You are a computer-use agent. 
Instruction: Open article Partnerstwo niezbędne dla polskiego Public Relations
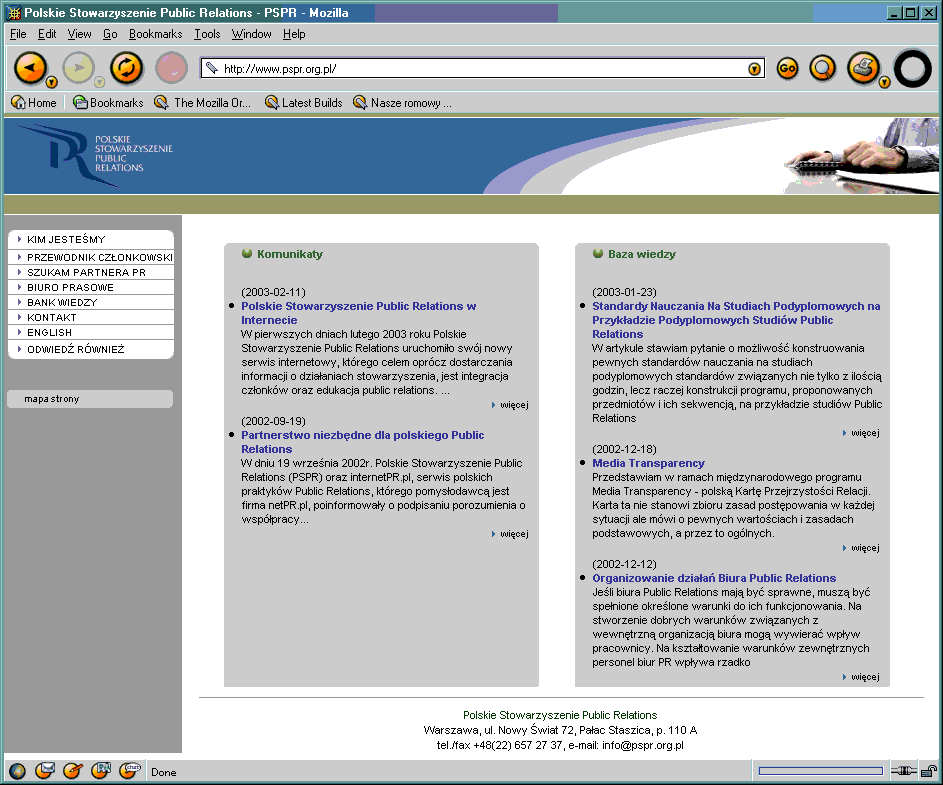click(363, 442)
